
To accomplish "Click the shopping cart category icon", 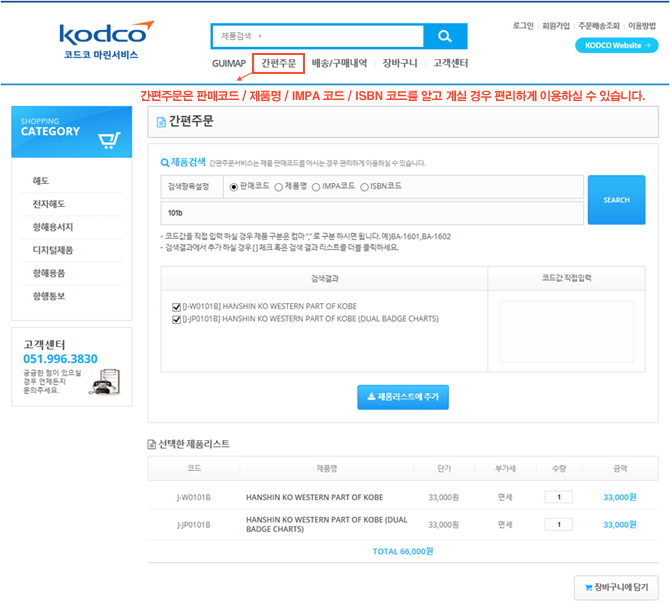I will coord(109,140).
